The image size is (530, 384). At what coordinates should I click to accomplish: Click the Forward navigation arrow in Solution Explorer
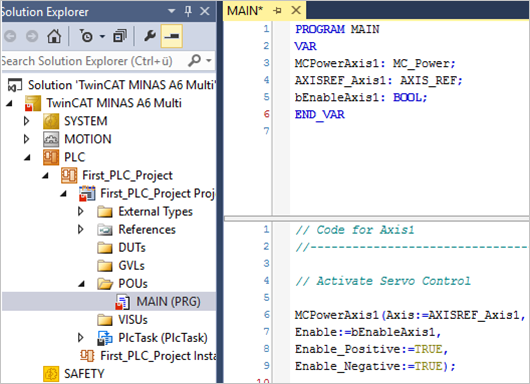pos(32,36)
